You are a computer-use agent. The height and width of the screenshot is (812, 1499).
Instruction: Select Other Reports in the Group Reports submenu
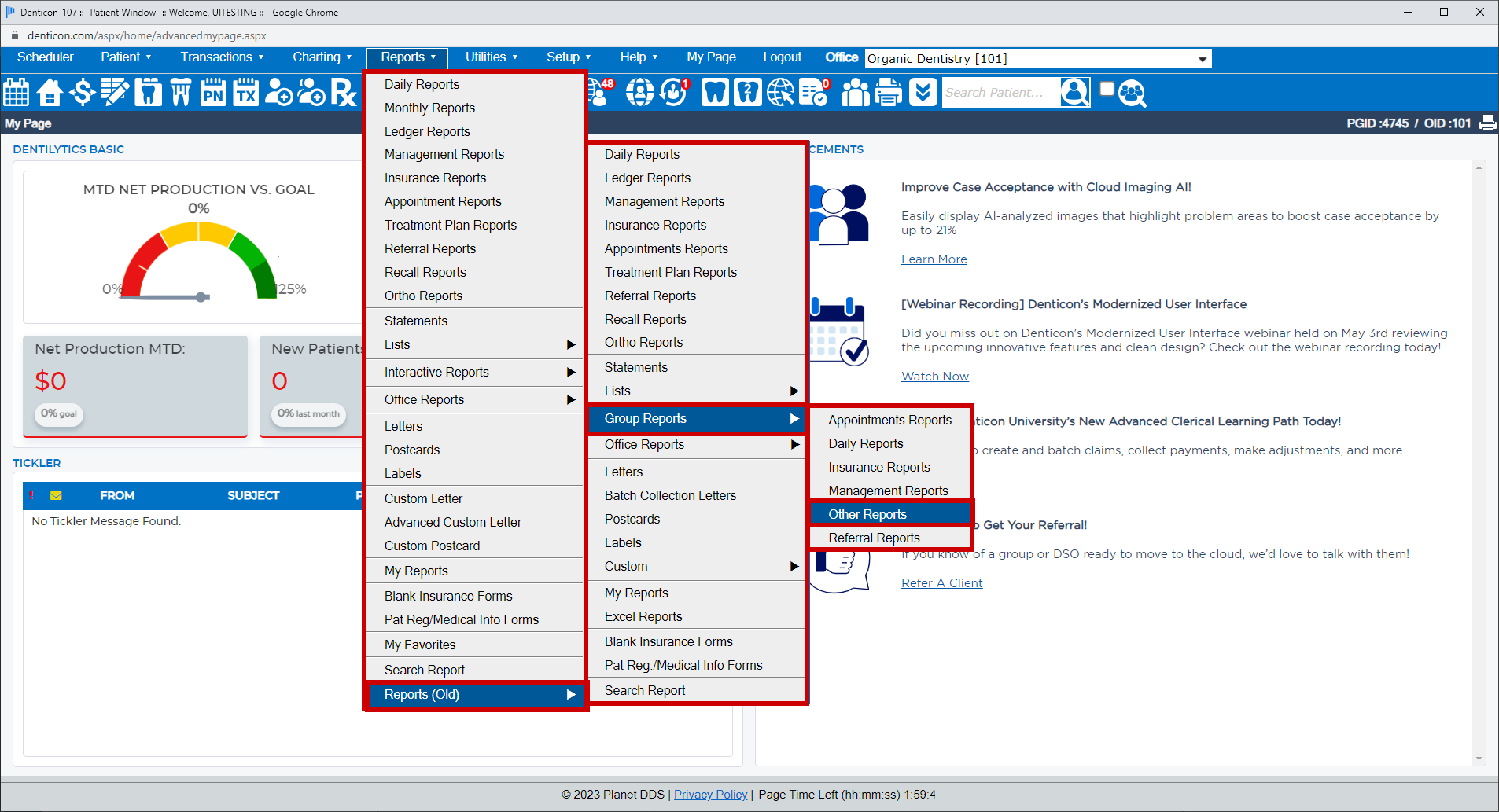tap(867, 514)
